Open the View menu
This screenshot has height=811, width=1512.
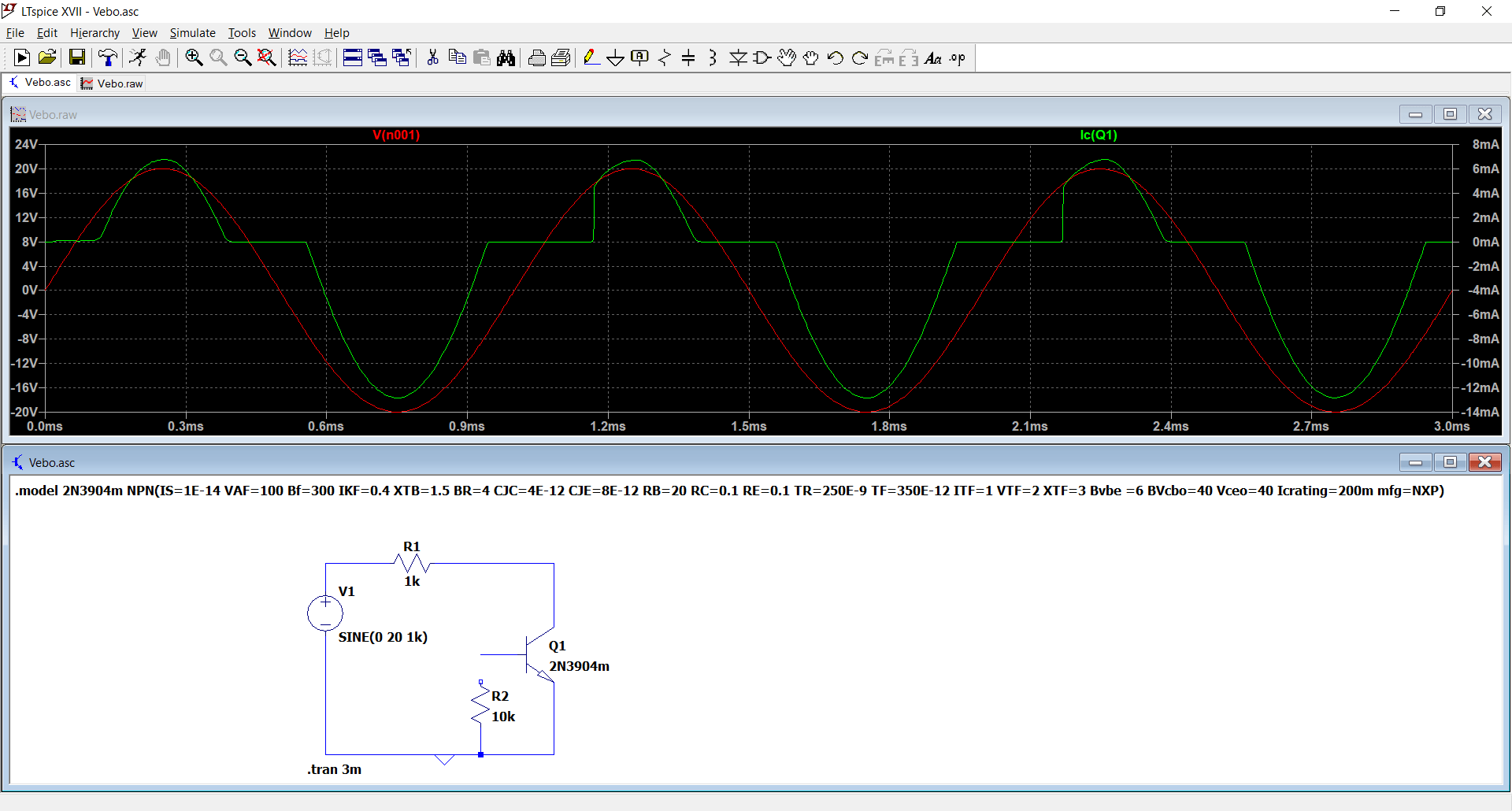point(145,33)
